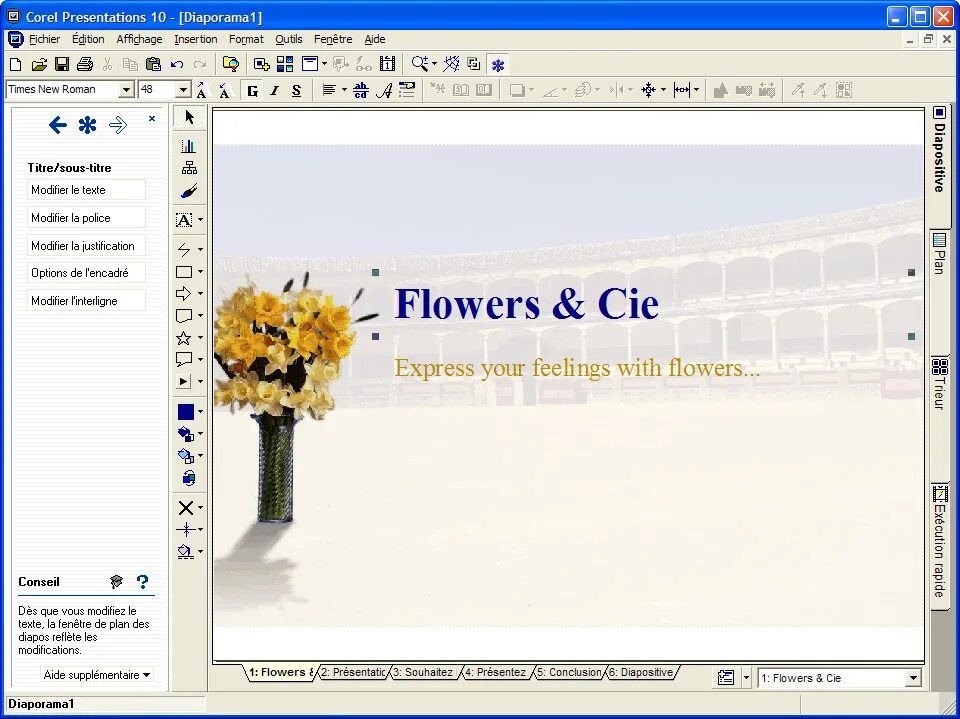Viewport: 960px width, 719px height.
Task: Toggle italic formatting
Action: tap(274, 90)
